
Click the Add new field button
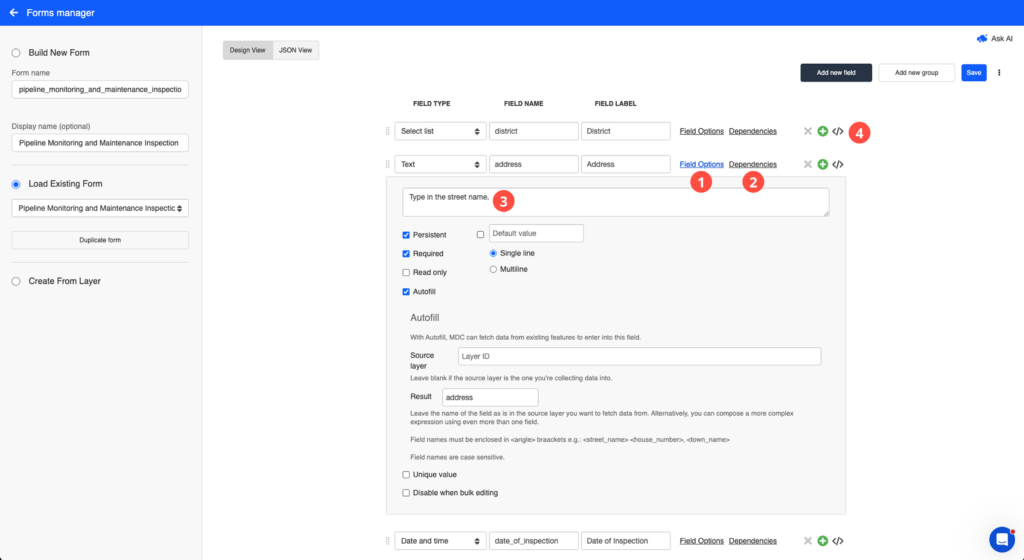[x=836, y=72]
